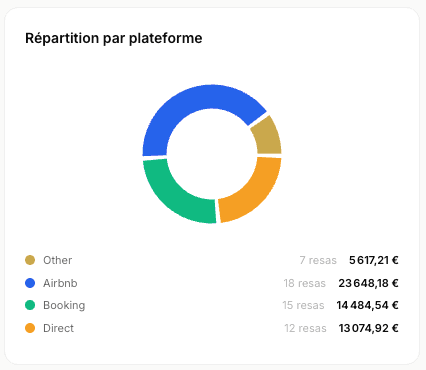Viewport: 426px width, 370px height.
Task: Click the 'Other' legend label
Action: coord(57,260)
